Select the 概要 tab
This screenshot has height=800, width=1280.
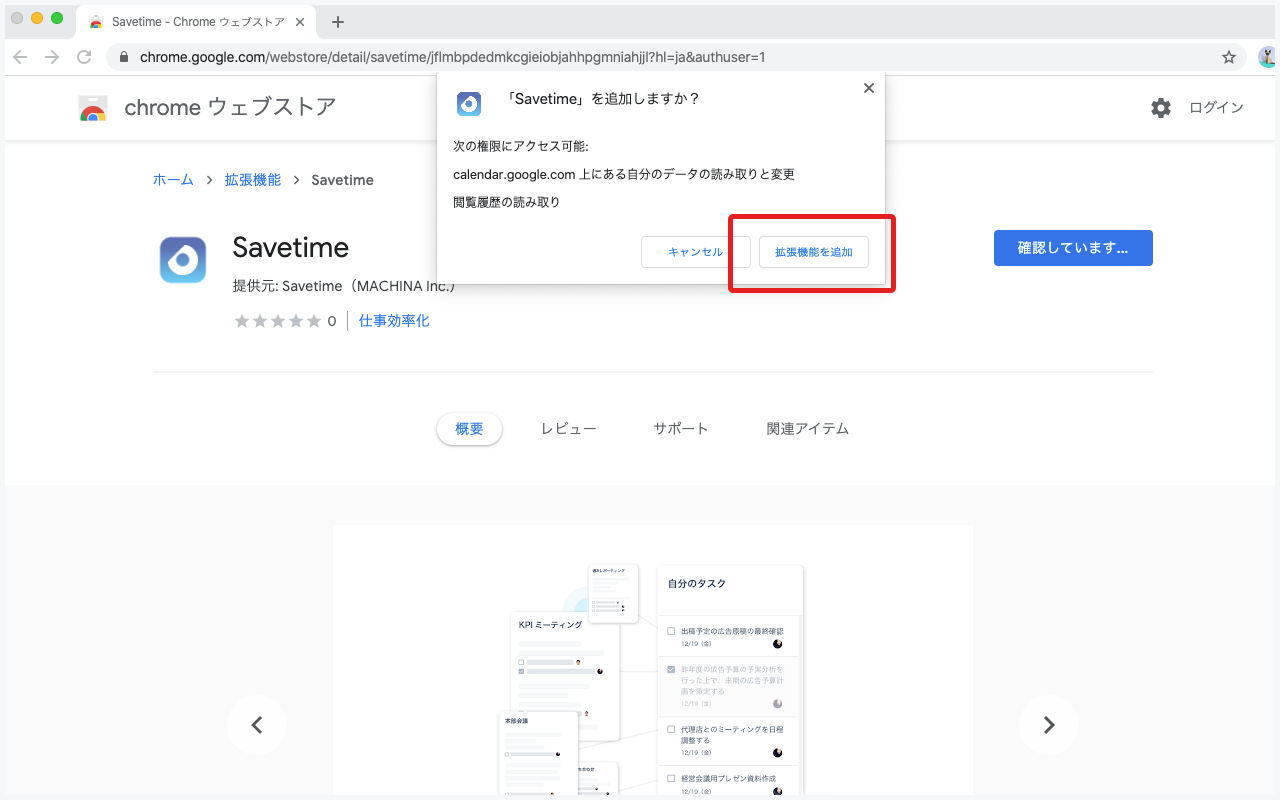pos(469,429)
